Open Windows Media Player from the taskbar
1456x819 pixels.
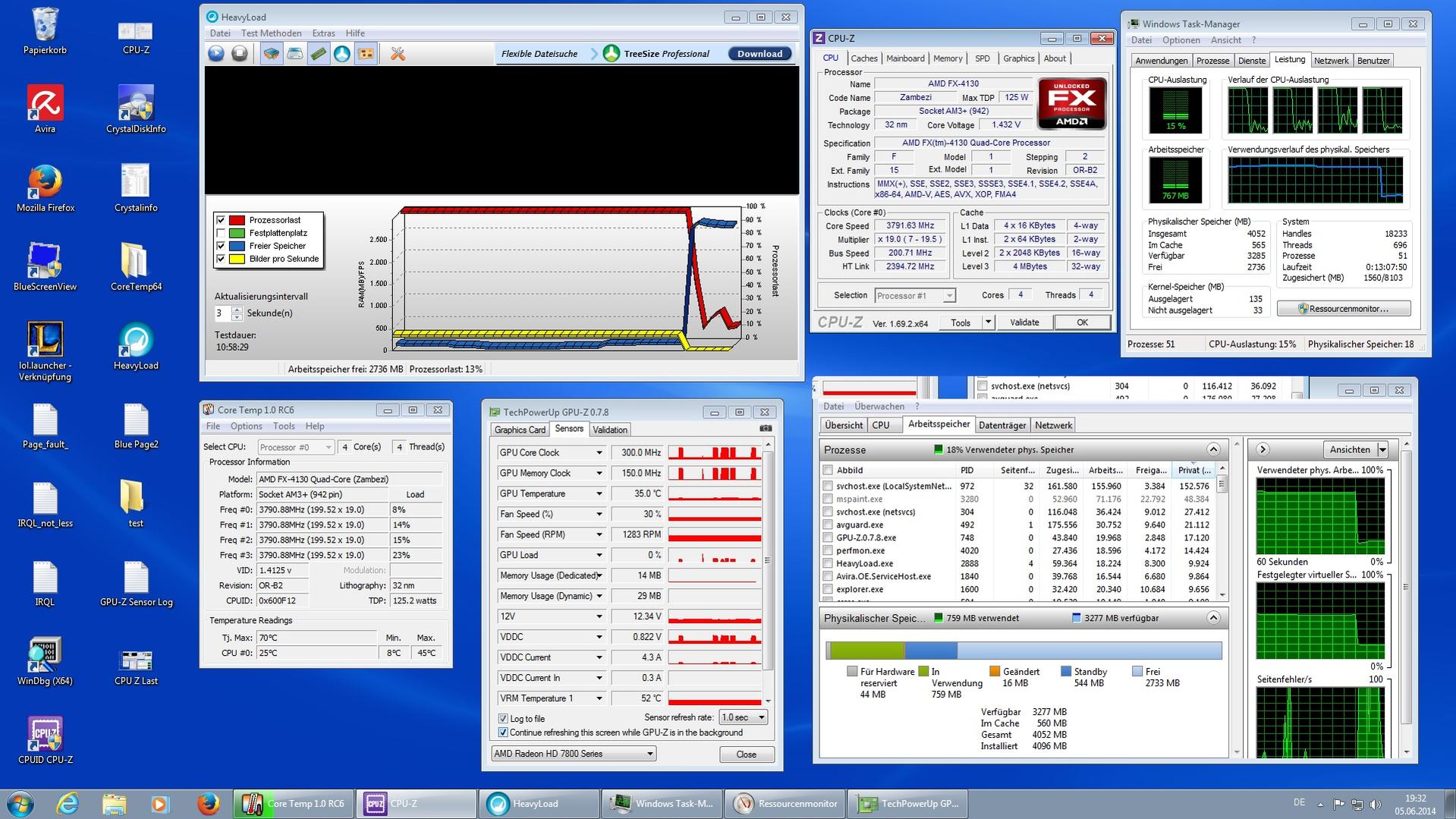pyautogui.click(x=159, y=803)
